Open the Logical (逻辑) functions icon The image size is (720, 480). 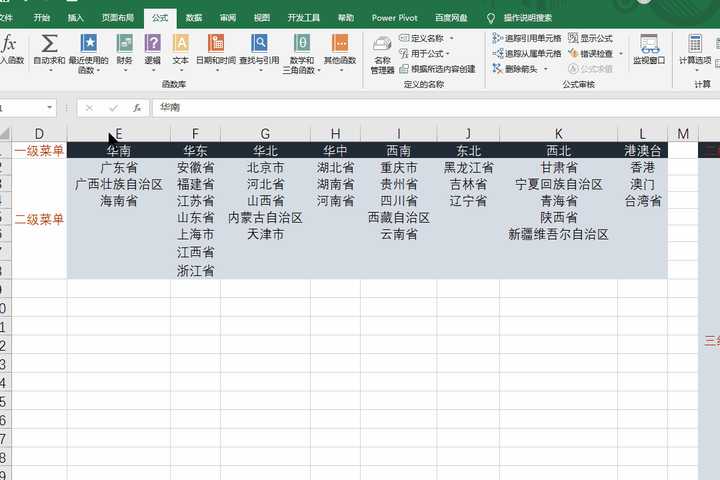point(152,43)
